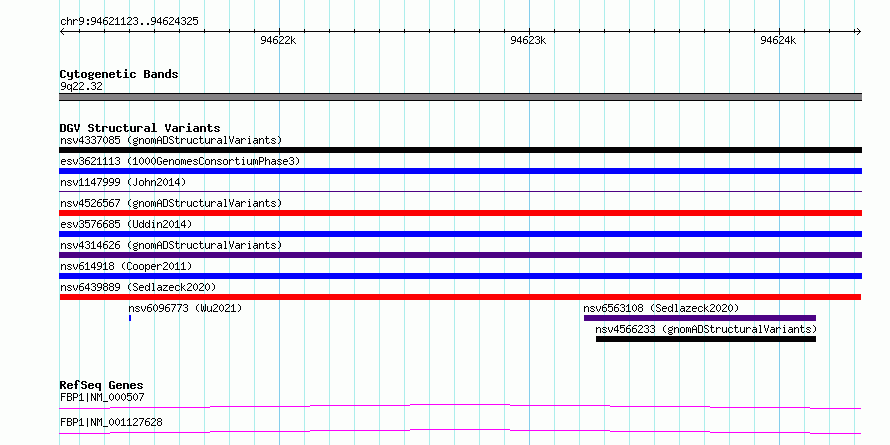Click the chr9:94621123..94624325 coordinate label
Image resolution: width=890 pixels, height=445 pixels.
[129, 22]
